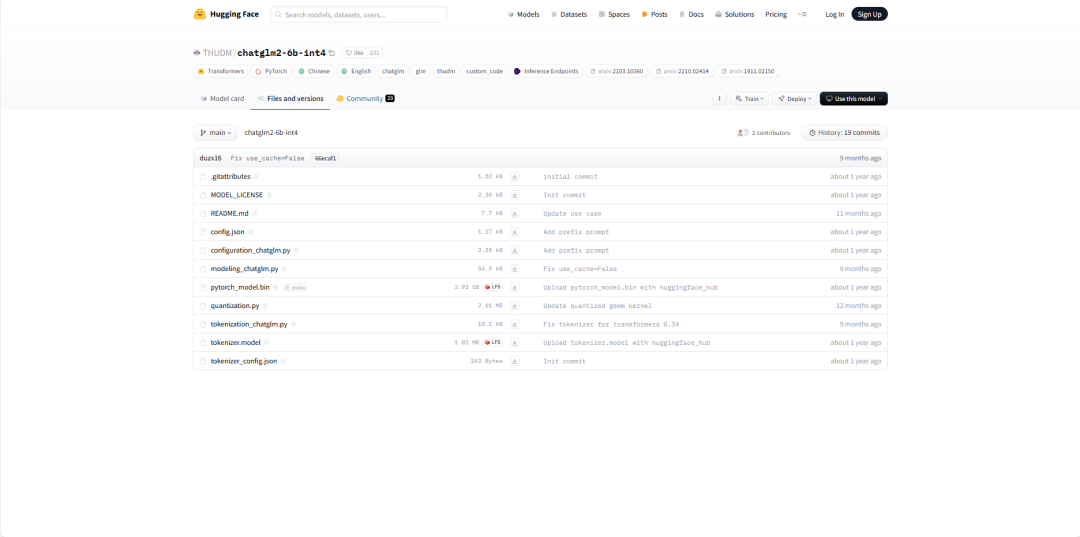Open Posts in the top navigation
The image size is (1080, 537).
tap(654, 14)
